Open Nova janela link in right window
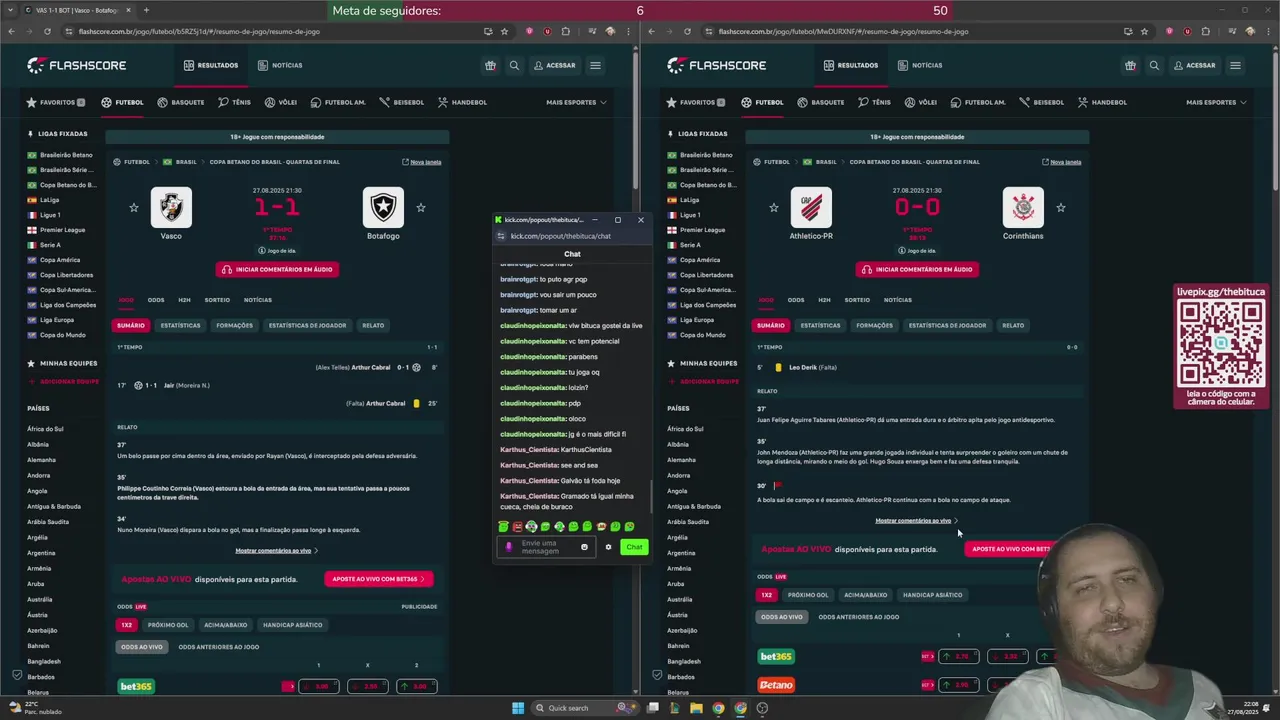 (1062, 162)
